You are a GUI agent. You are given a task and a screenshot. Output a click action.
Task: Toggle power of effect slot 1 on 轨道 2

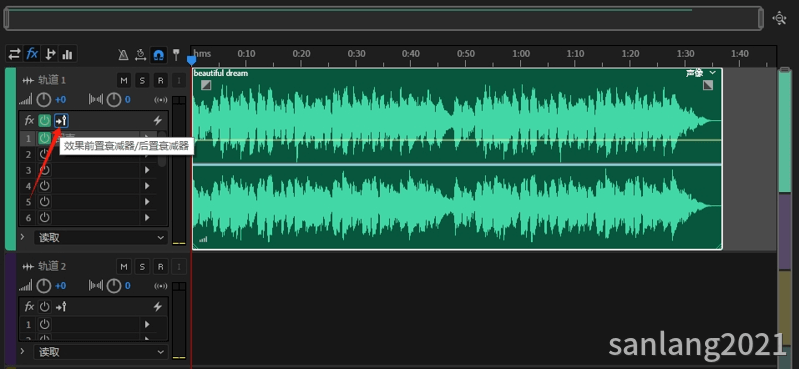pos(45,324)
